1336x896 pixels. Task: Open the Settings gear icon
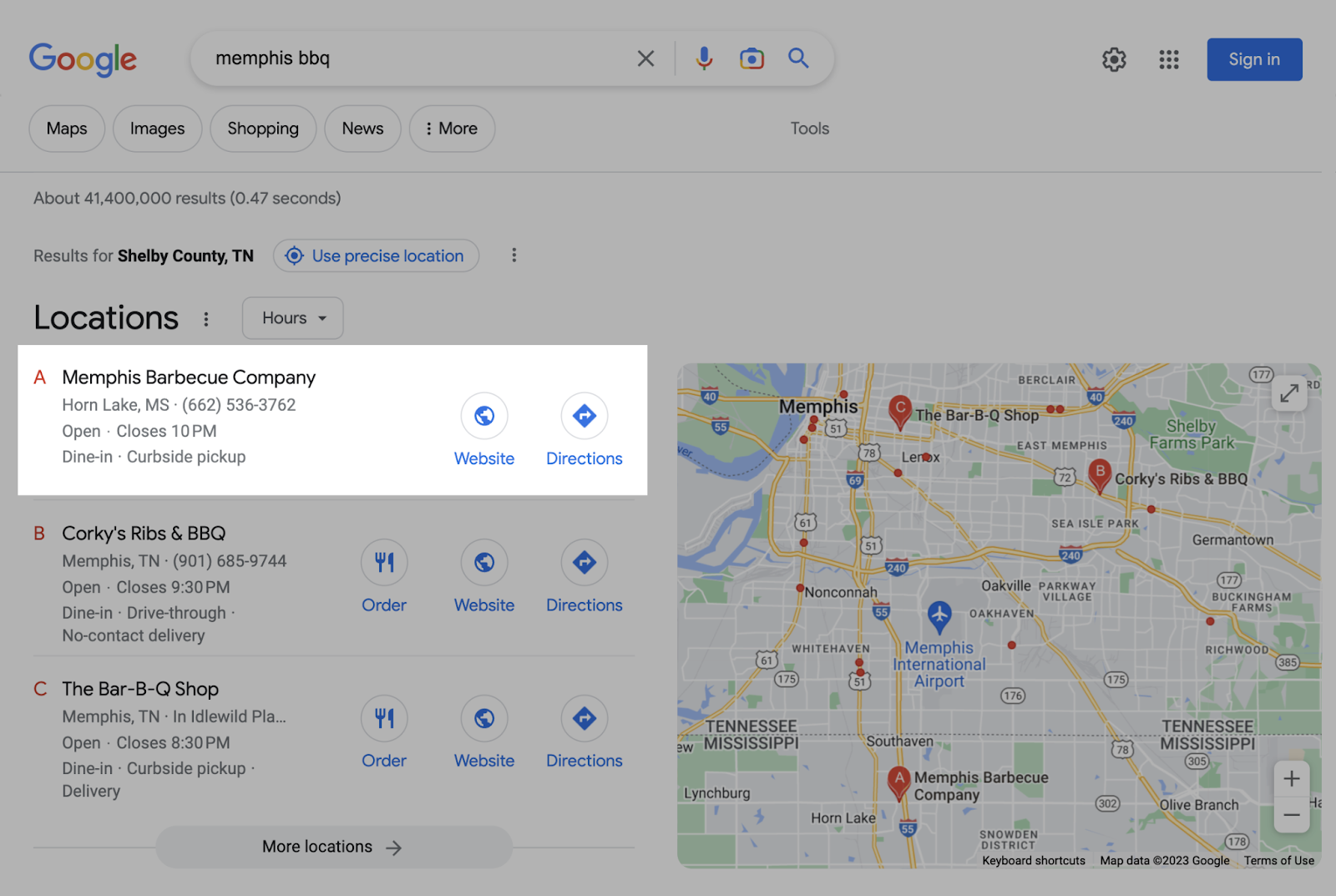tap(1114, 59)
